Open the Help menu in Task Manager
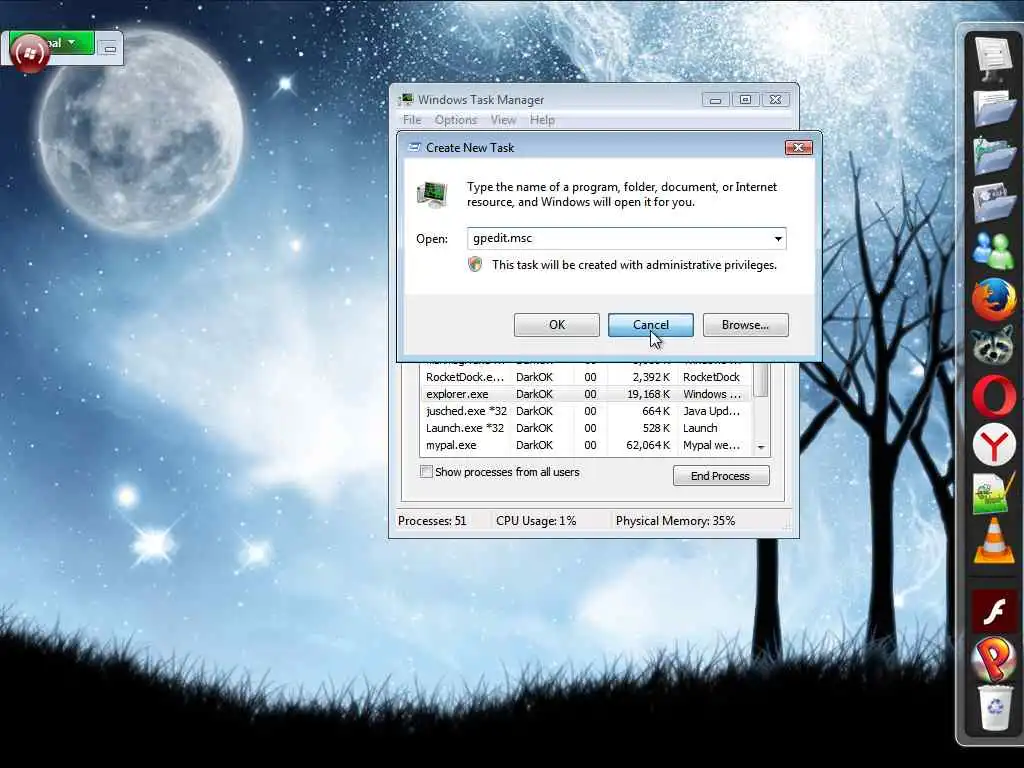Image resolution: width=1024 pixels, height=768 pixels. [542, 120]
